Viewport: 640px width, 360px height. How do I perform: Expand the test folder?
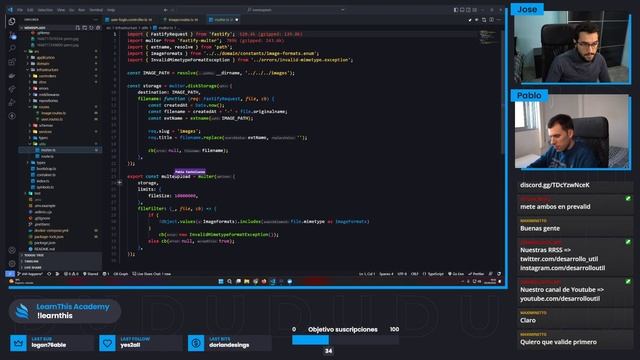(26, 193)
